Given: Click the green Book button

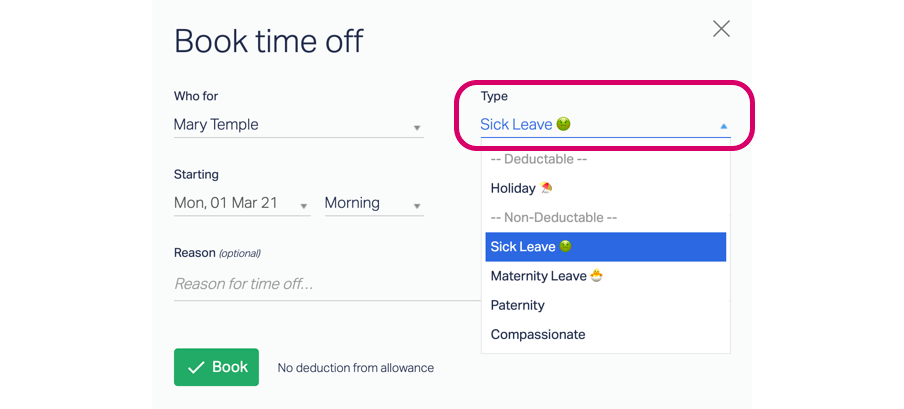Looking at the screenshot, I should coord(216,367).
